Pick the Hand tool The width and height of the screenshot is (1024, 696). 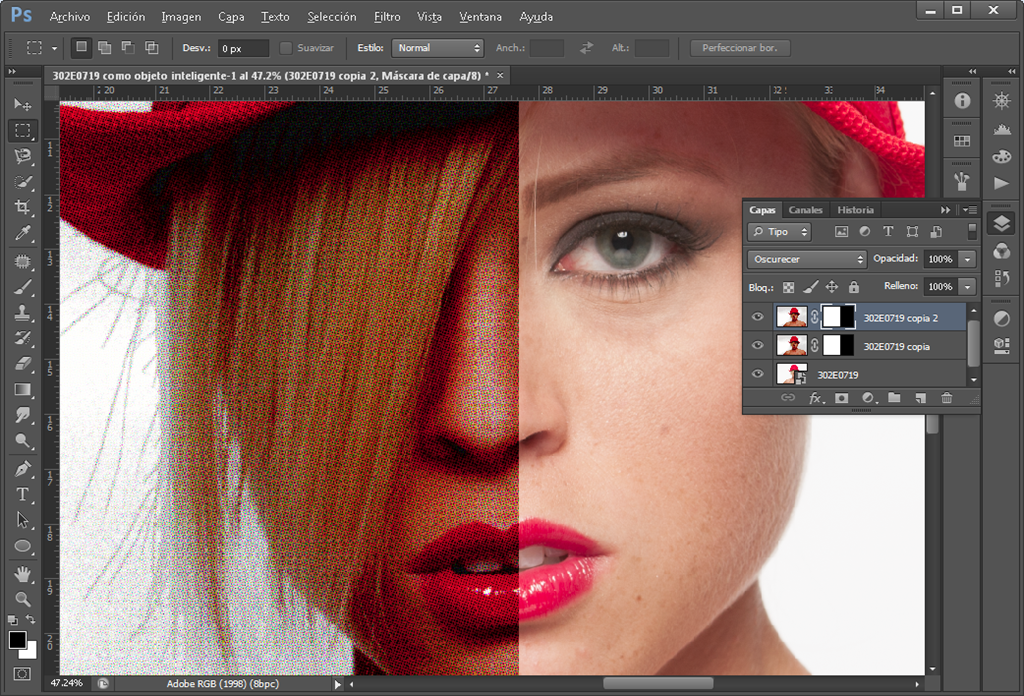(22, 574)
